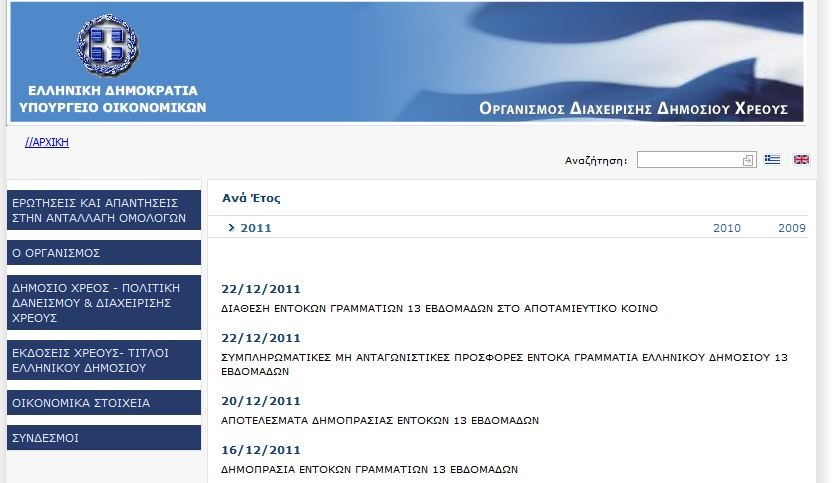Switch to English via the UK flag icon

pos(801,159)
